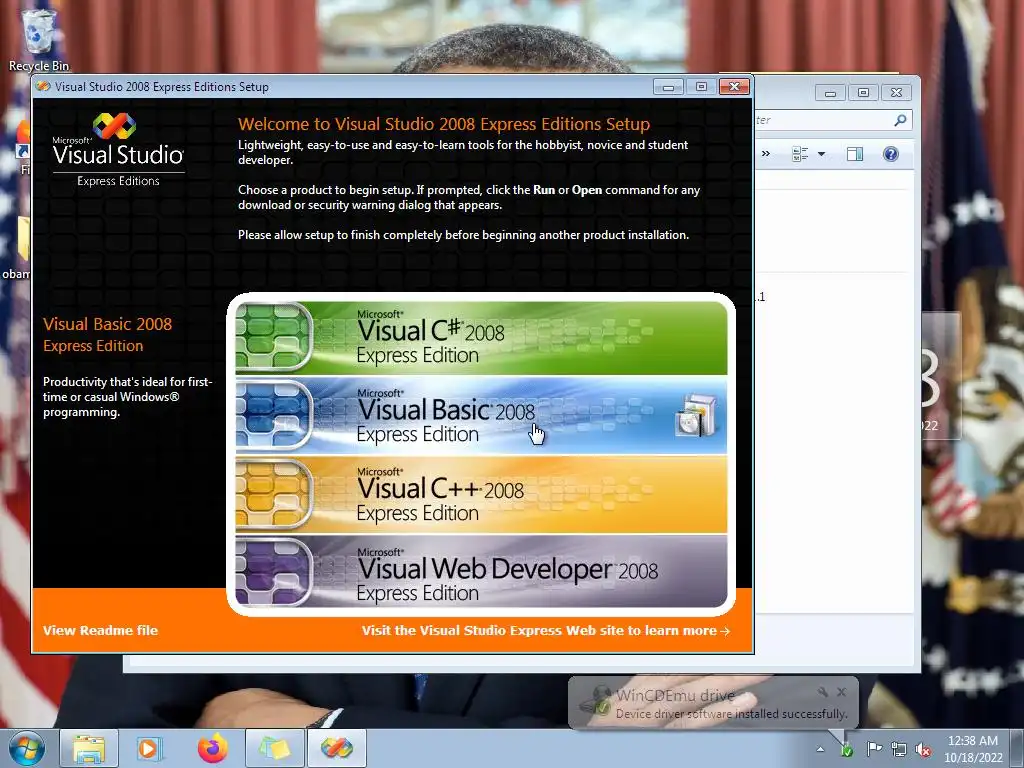1024x768 pixels.
Task: Visit the Visual Studio Express Web site link
Action: pyautogui.click(x=546, y=630)
